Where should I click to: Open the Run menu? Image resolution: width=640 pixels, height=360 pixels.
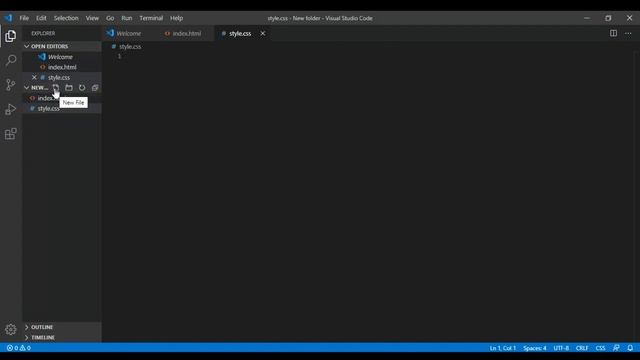pos(127,18)
